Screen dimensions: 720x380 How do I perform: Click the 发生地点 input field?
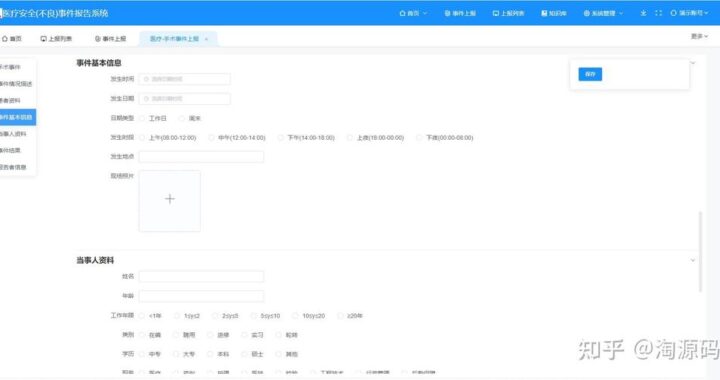(201, 157)
